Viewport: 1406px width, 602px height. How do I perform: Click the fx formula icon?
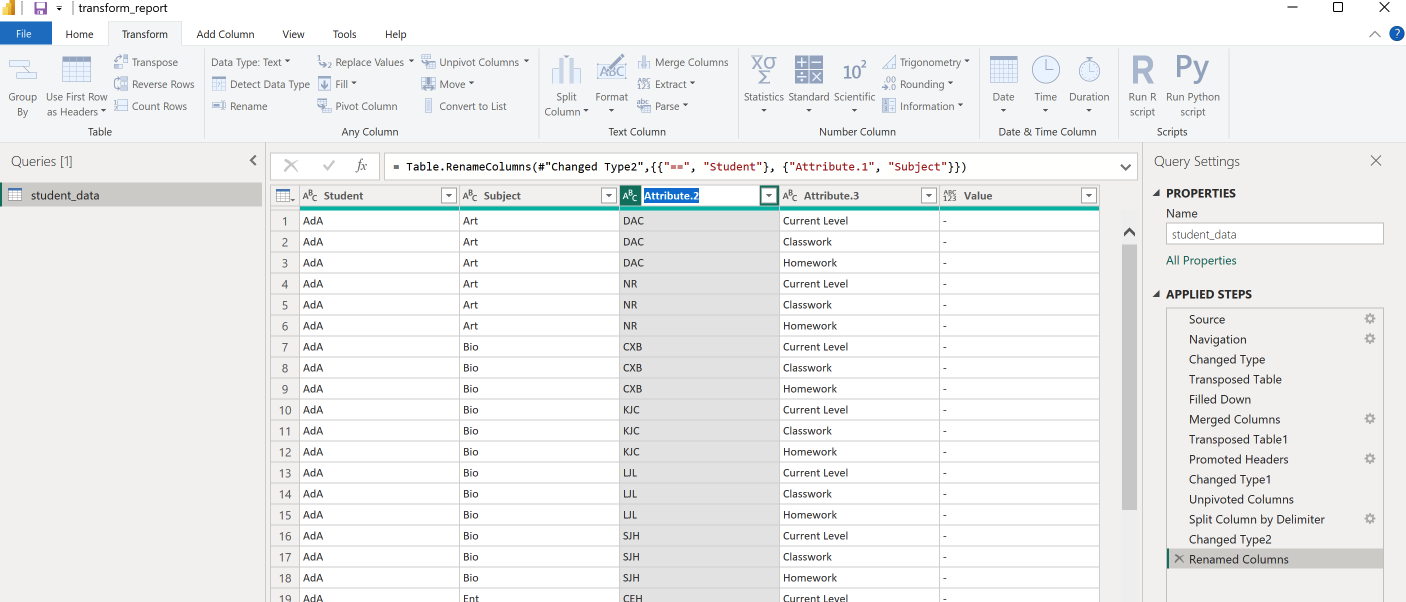(x=361, y=166)
